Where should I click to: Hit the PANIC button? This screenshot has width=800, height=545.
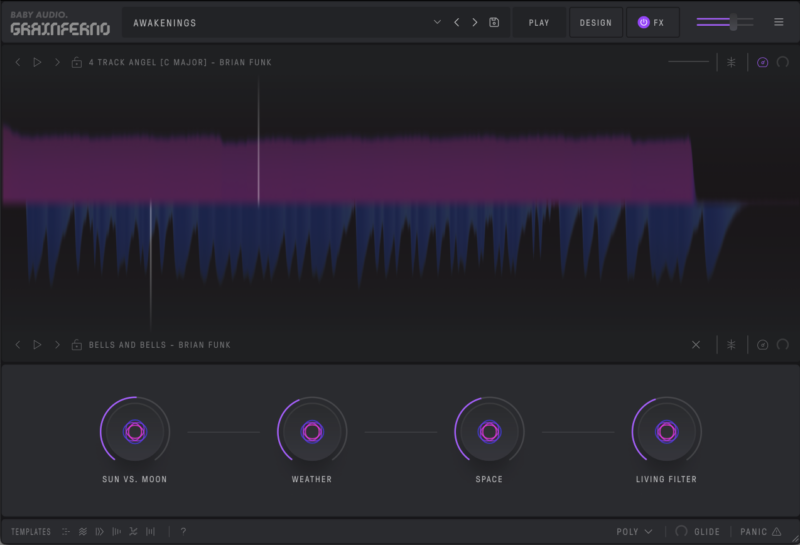click(x=761, y=532)
